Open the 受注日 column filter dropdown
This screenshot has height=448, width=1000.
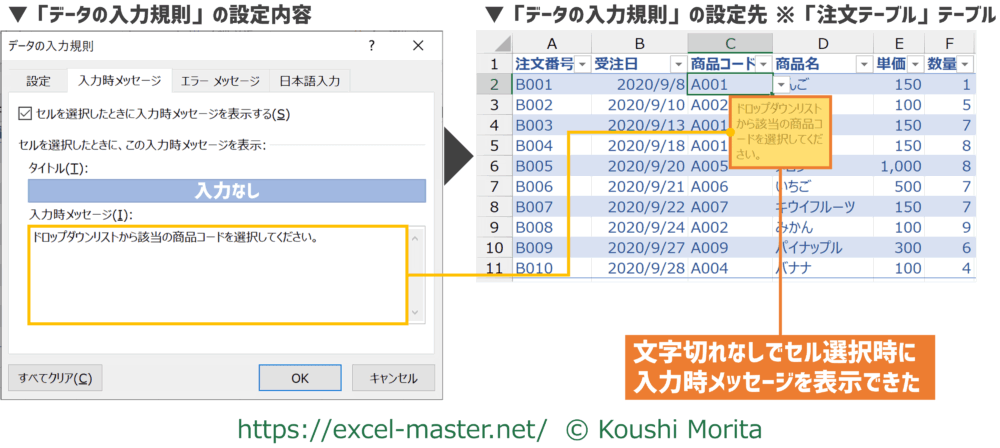(x=677, y=64)
